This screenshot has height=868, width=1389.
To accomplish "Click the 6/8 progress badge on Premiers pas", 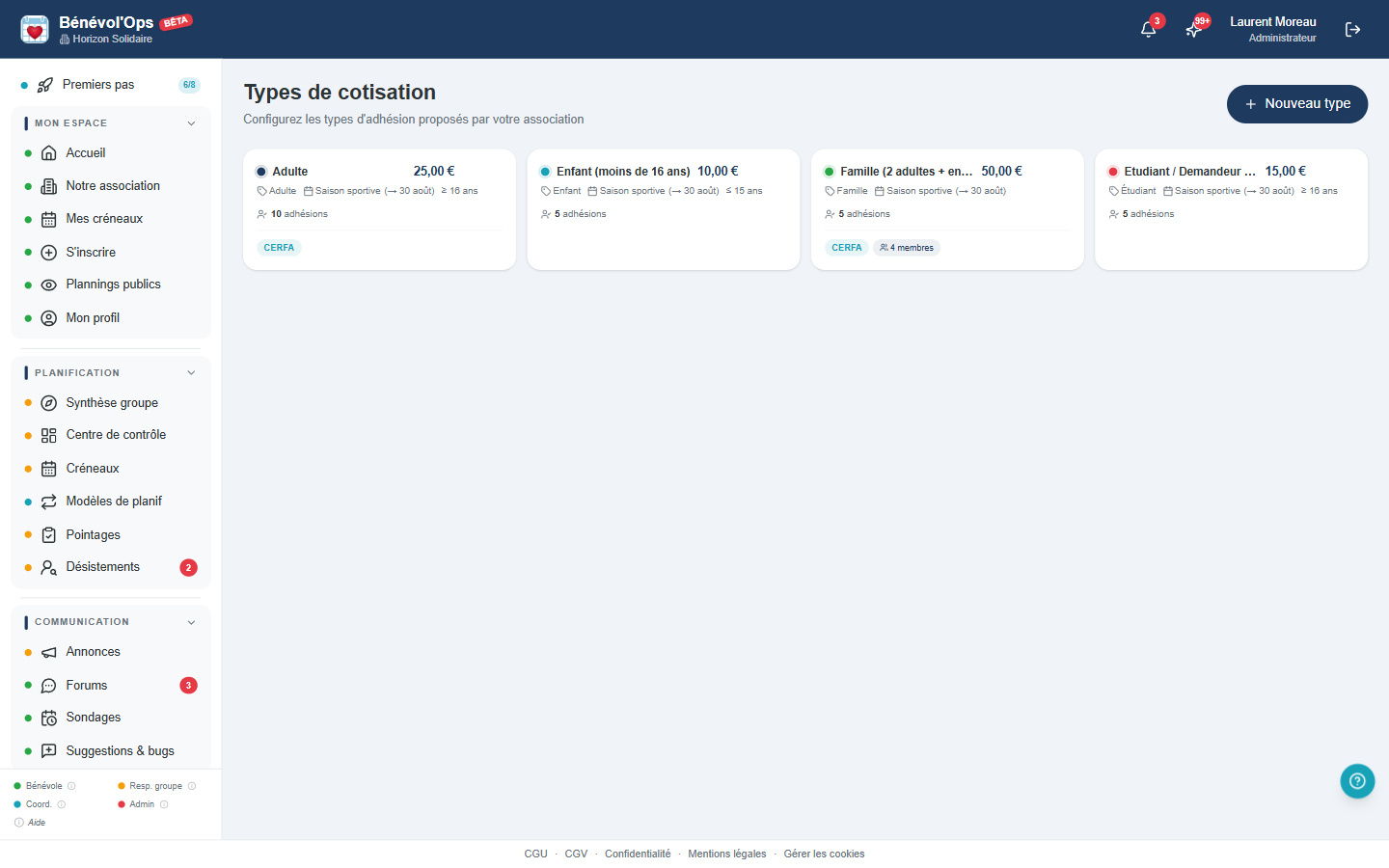I will point(189,85).
